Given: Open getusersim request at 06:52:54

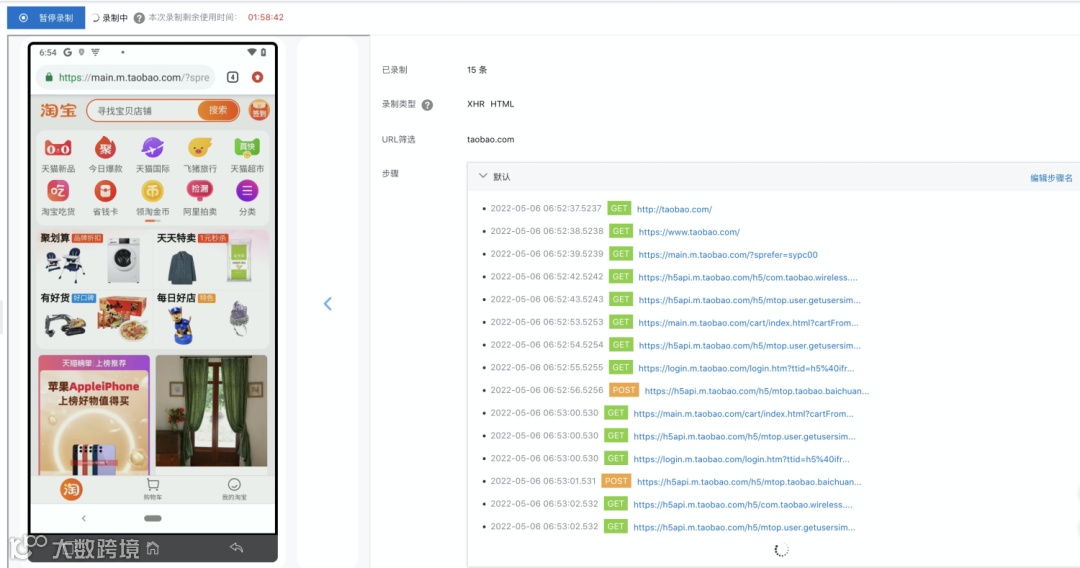Looking at the screenshot, I should (749, 346).
